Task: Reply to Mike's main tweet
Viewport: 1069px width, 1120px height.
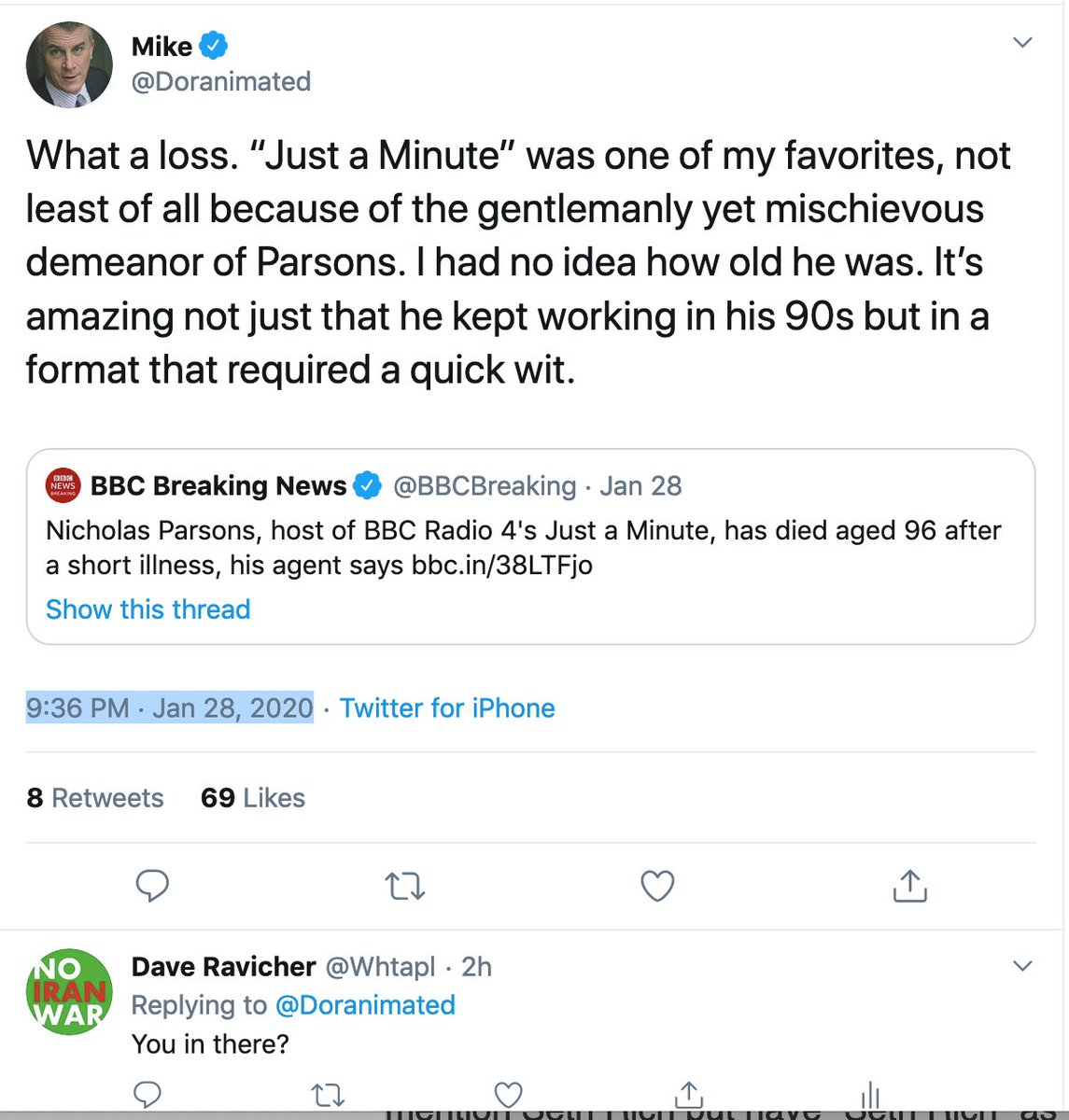Action: coord(152,885)
